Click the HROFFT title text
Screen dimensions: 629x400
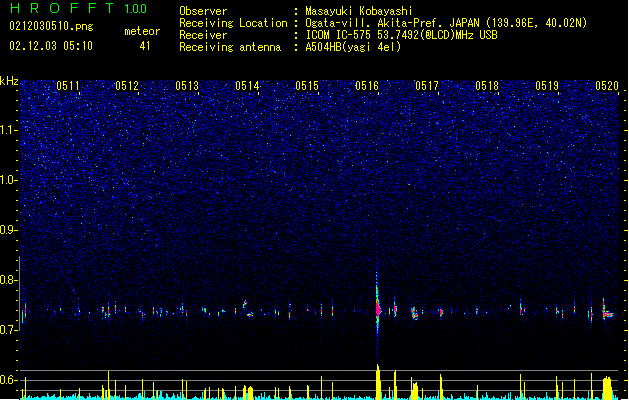[x=62, y=8]
